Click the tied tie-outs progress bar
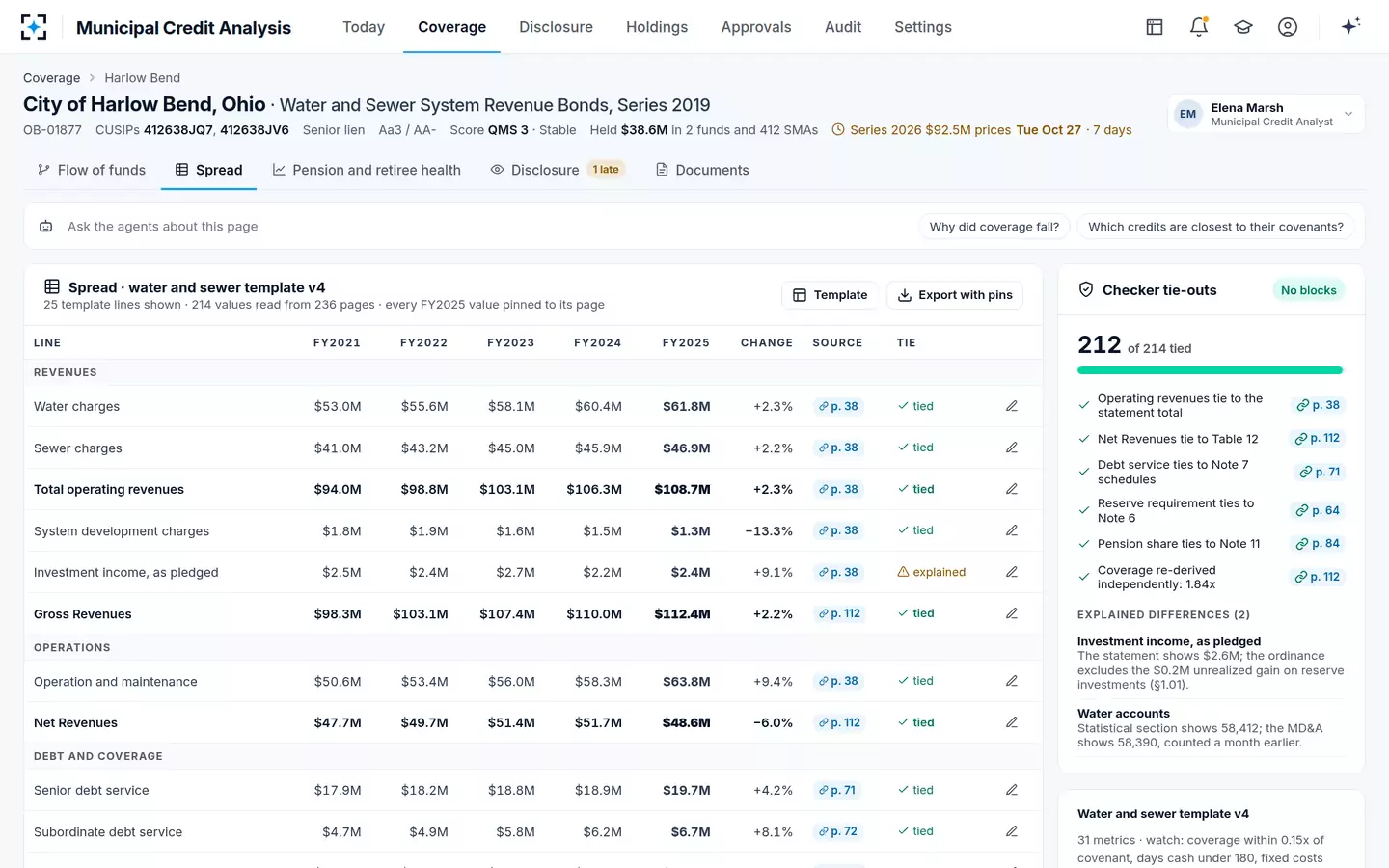Image resolution: width=1389 pixels, height=868 pixels. (1210, 370)
